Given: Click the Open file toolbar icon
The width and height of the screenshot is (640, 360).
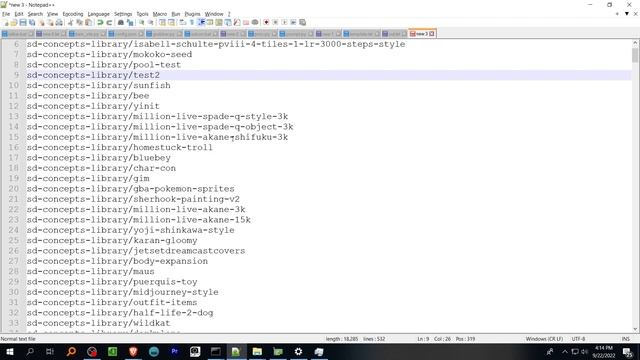Looking at the screenshot, I should point(14,22).
